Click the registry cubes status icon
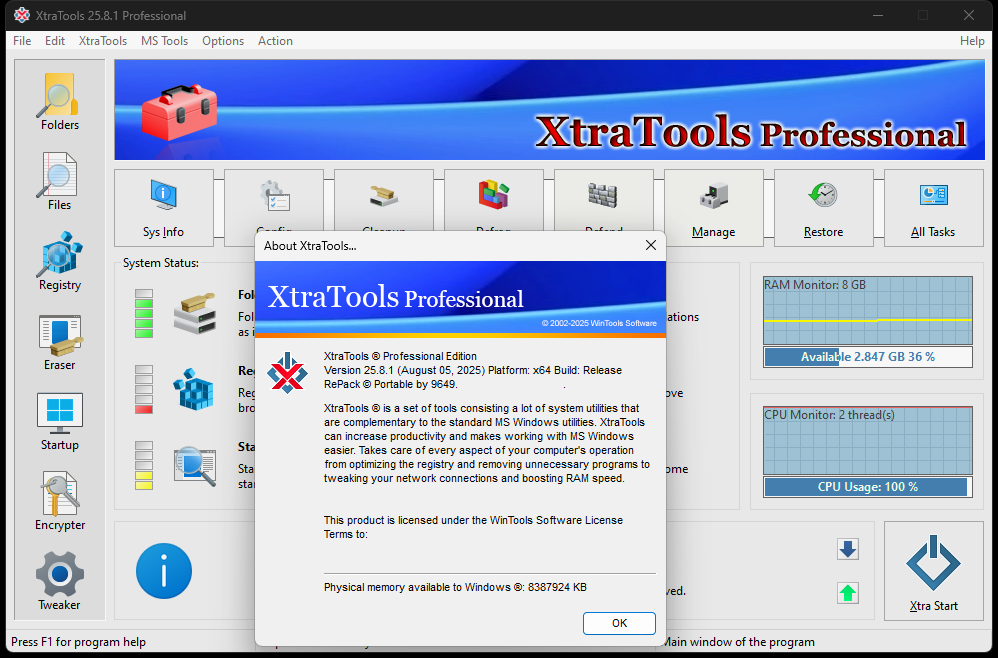Viewport: 998px width, 658px height. pos(195,389)
